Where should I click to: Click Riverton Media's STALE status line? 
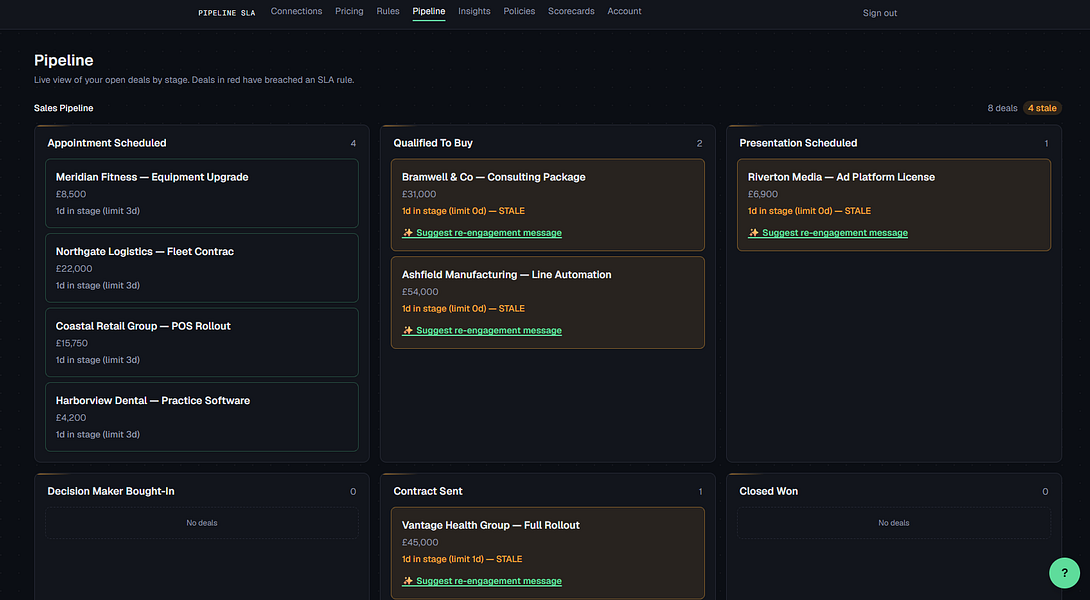809,211
